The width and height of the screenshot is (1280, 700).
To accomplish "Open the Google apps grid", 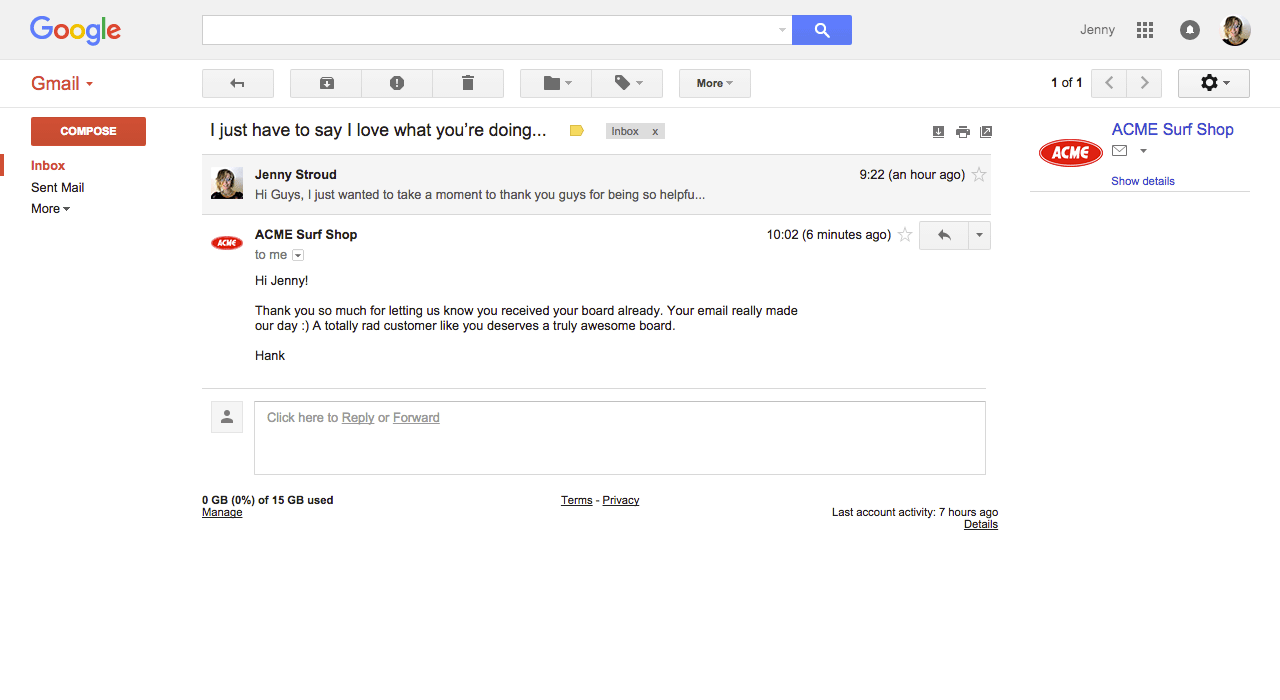I will point(1145,30).
